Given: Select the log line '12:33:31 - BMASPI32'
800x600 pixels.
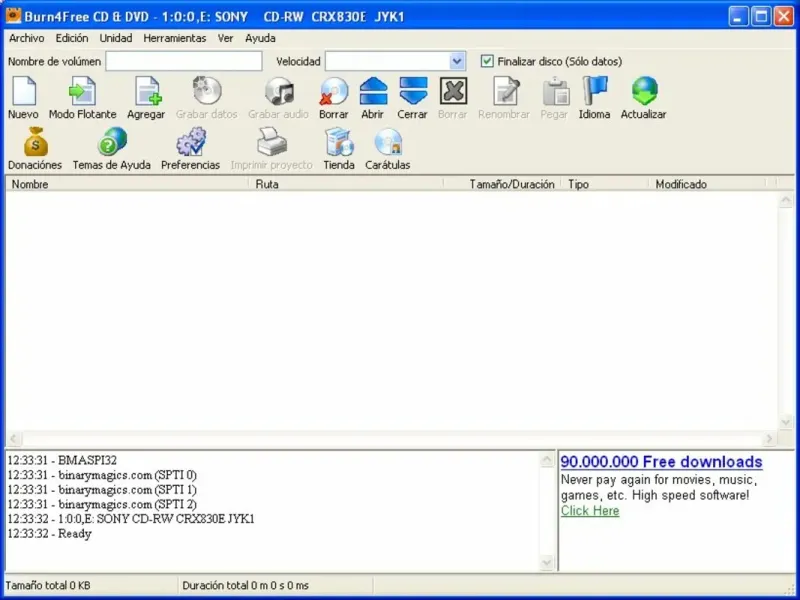Looking at the screenshot, I should (62, 460).
